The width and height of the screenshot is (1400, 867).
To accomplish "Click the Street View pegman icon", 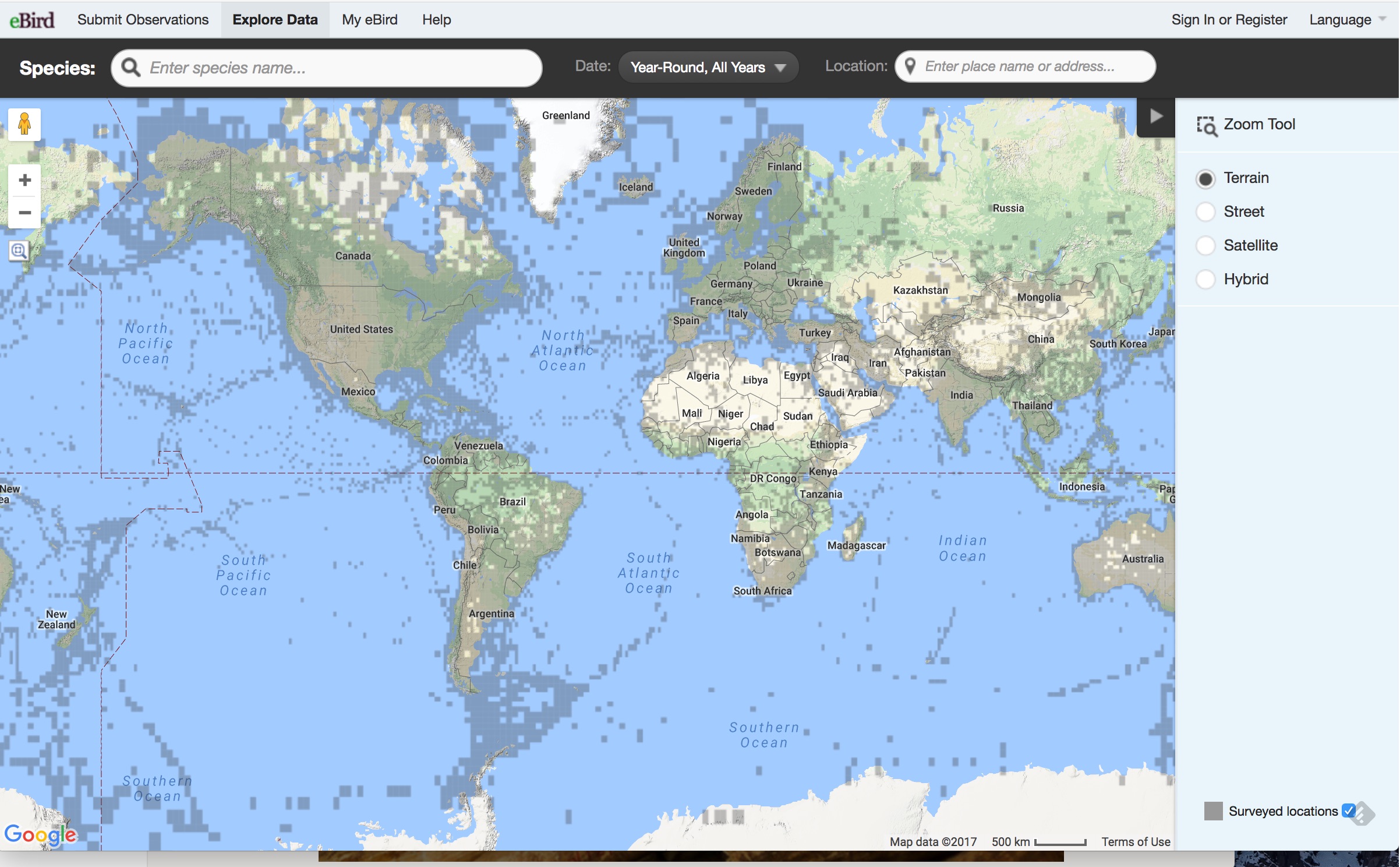I will click(x=24, y=124).
